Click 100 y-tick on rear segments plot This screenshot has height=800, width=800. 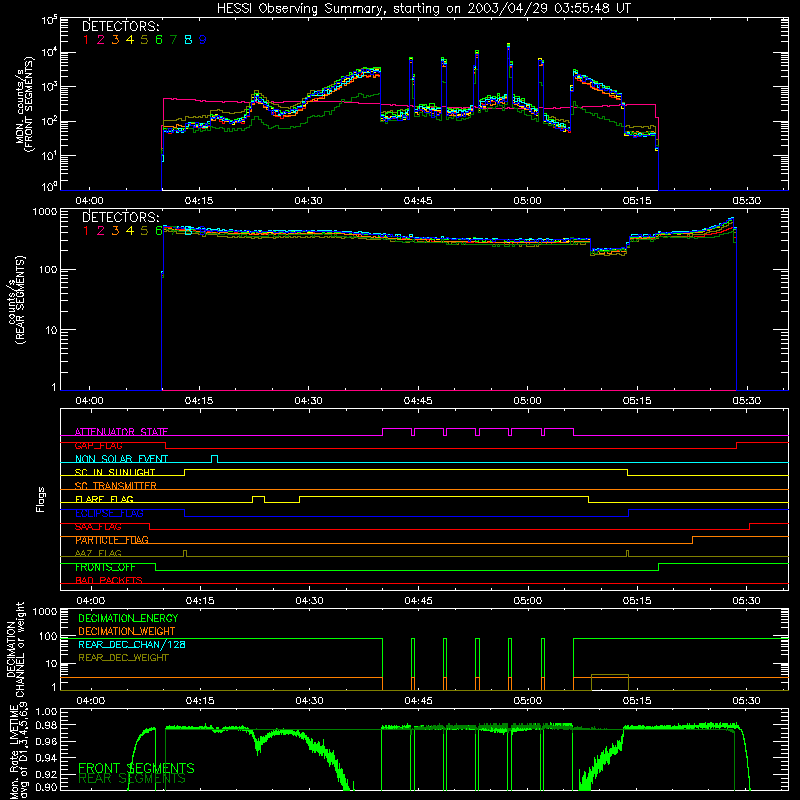point(48,269)
